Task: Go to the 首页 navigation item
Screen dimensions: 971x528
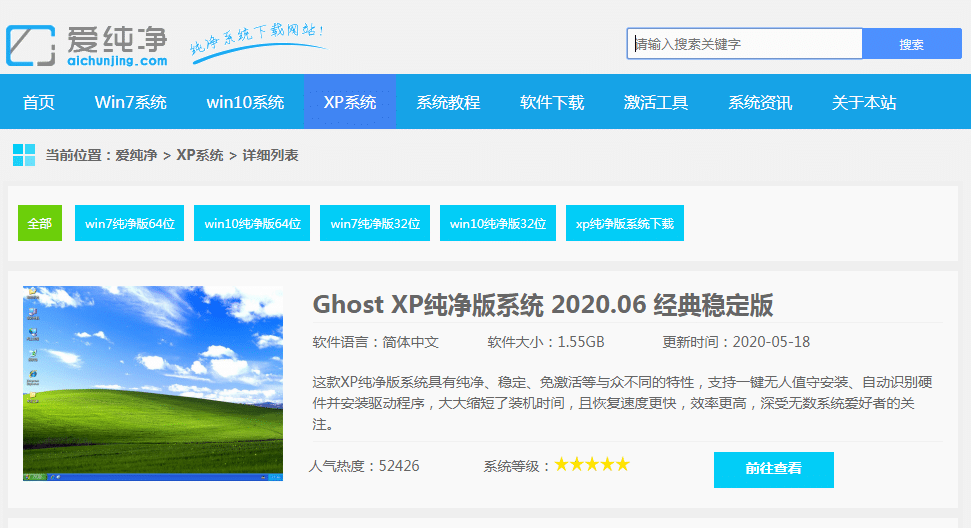Action: (39, 102)
